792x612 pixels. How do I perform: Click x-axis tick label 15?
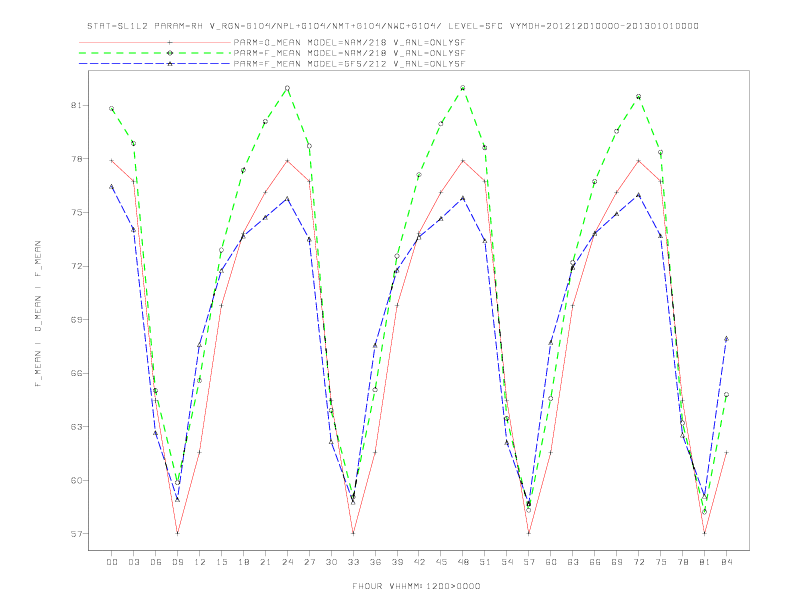[x=222, y=562]
